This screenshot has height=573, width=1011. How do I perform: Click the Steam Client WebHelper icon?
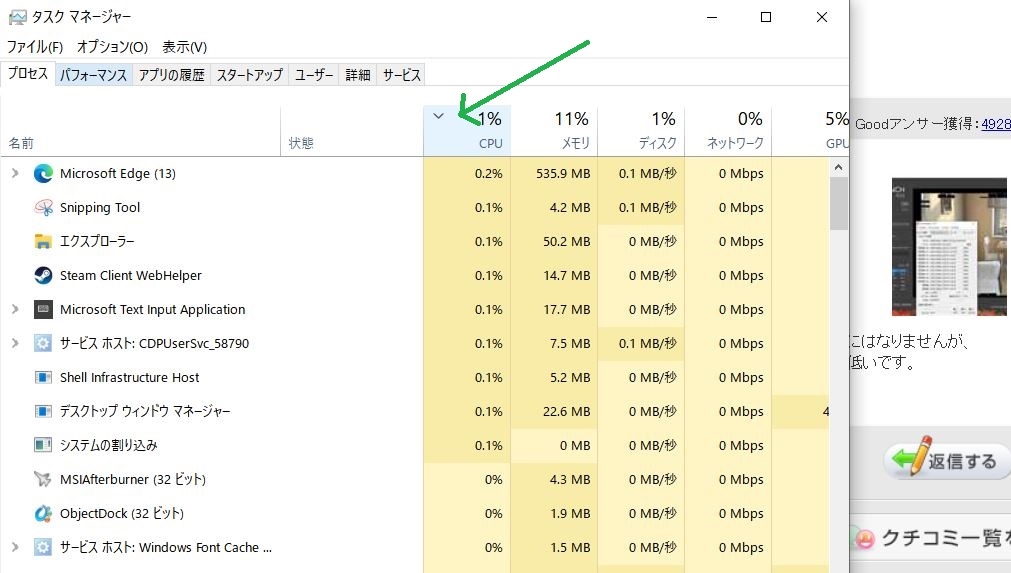(43, 275)
